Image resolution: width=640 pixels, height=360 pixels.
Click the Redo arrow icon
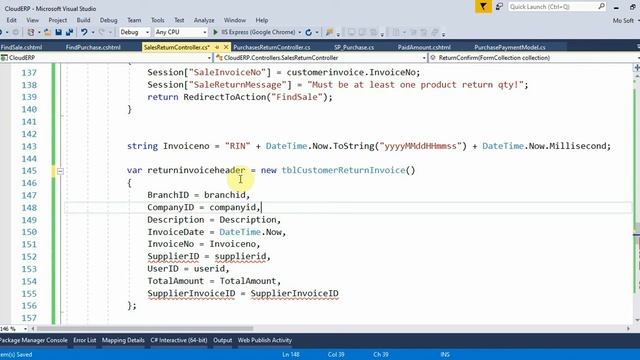tap(102, 32)
